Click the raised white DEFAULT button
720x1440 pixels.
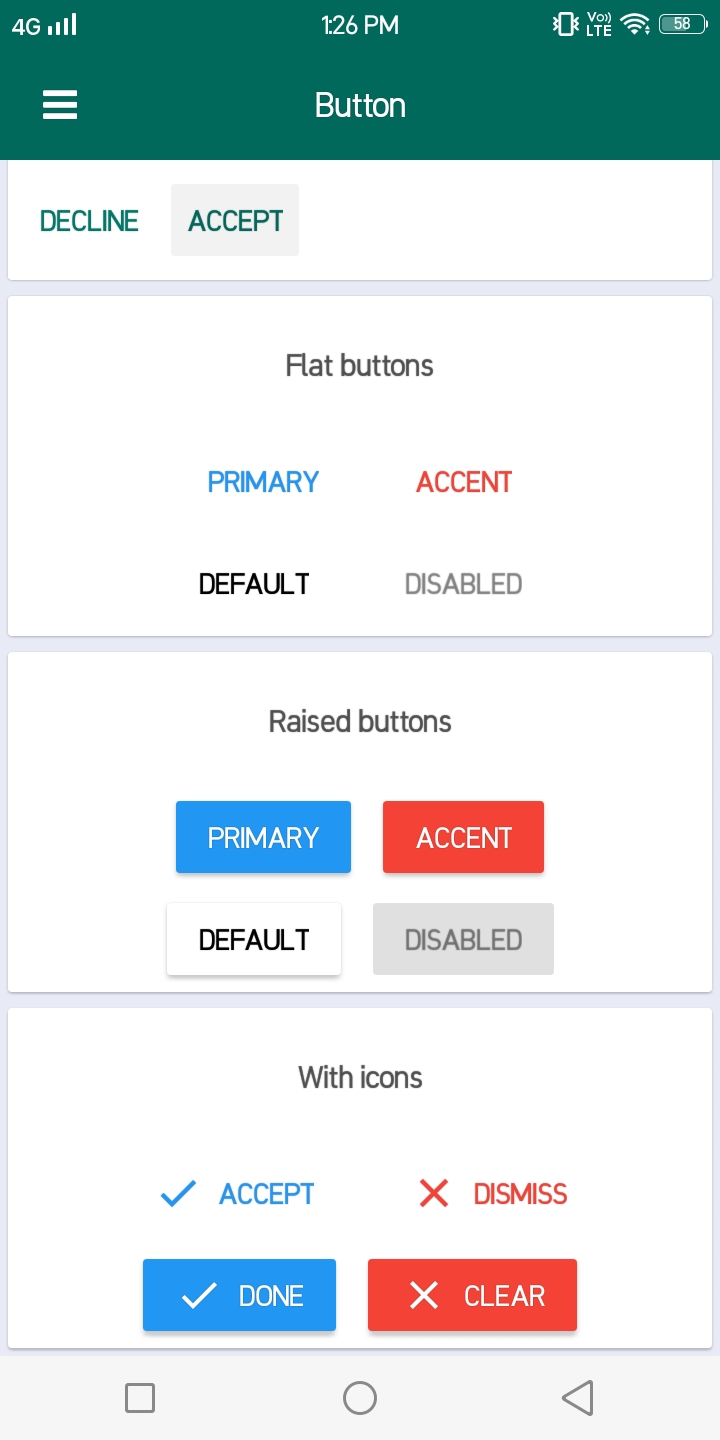click(254, 939)
